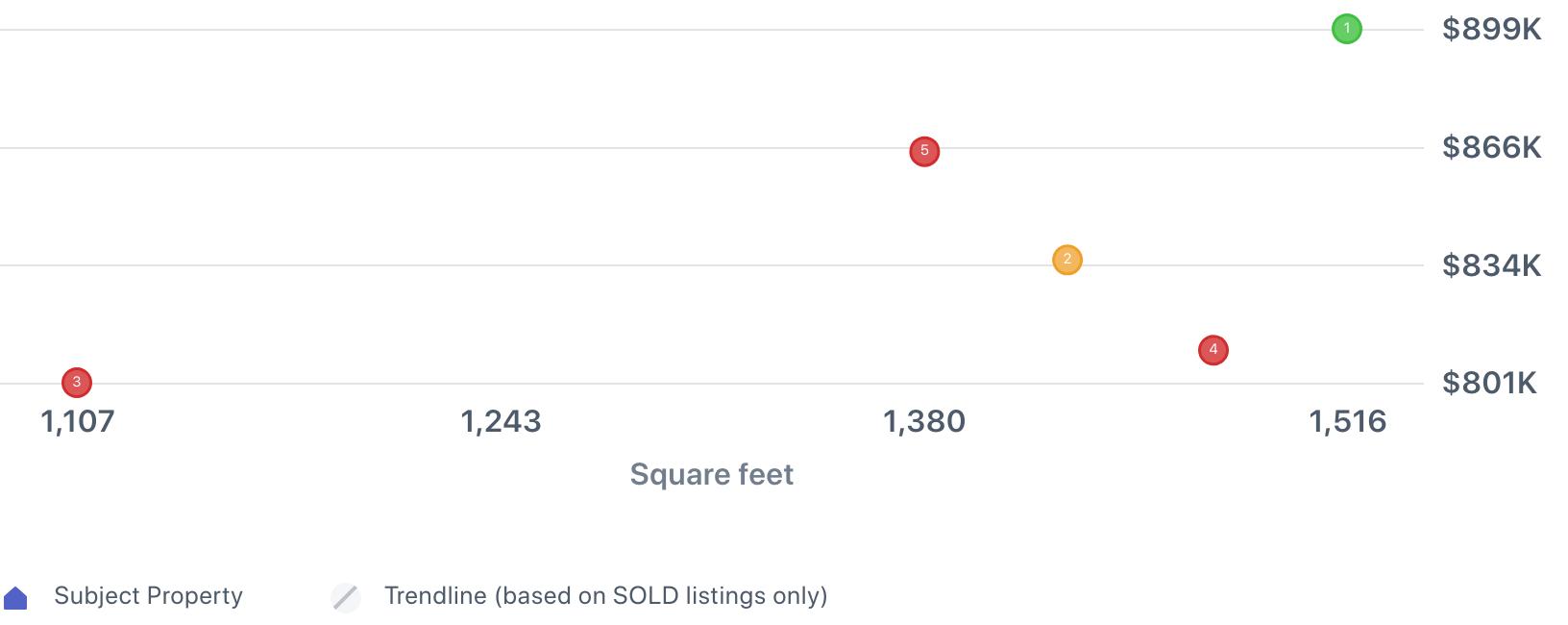Select the 1,243 x-axis tick label

point(501,421)
